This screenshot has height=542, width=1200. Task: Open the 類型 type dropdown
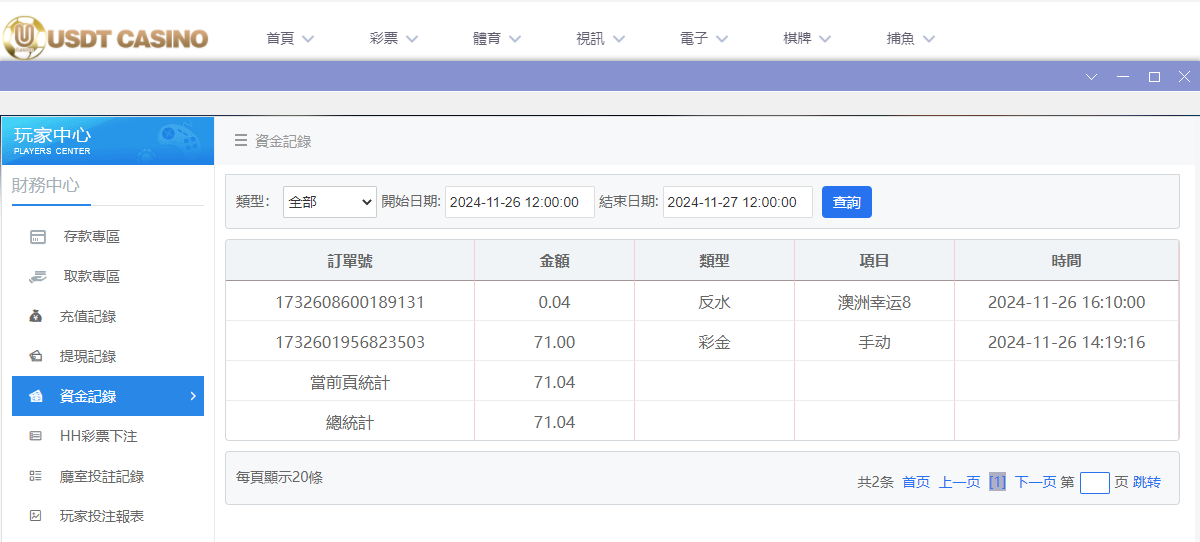[329, 202]
